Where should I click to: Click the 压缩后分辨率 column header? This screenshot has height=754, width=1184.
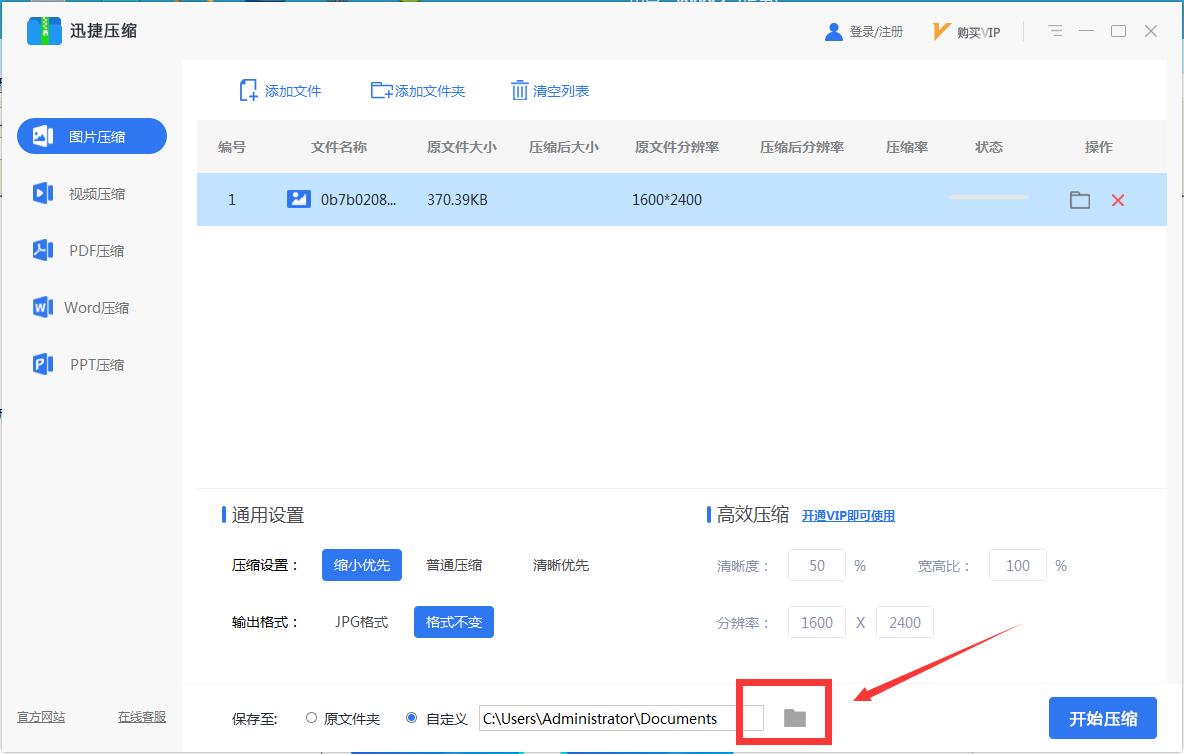pyautogui.click(x=802, y=147)
